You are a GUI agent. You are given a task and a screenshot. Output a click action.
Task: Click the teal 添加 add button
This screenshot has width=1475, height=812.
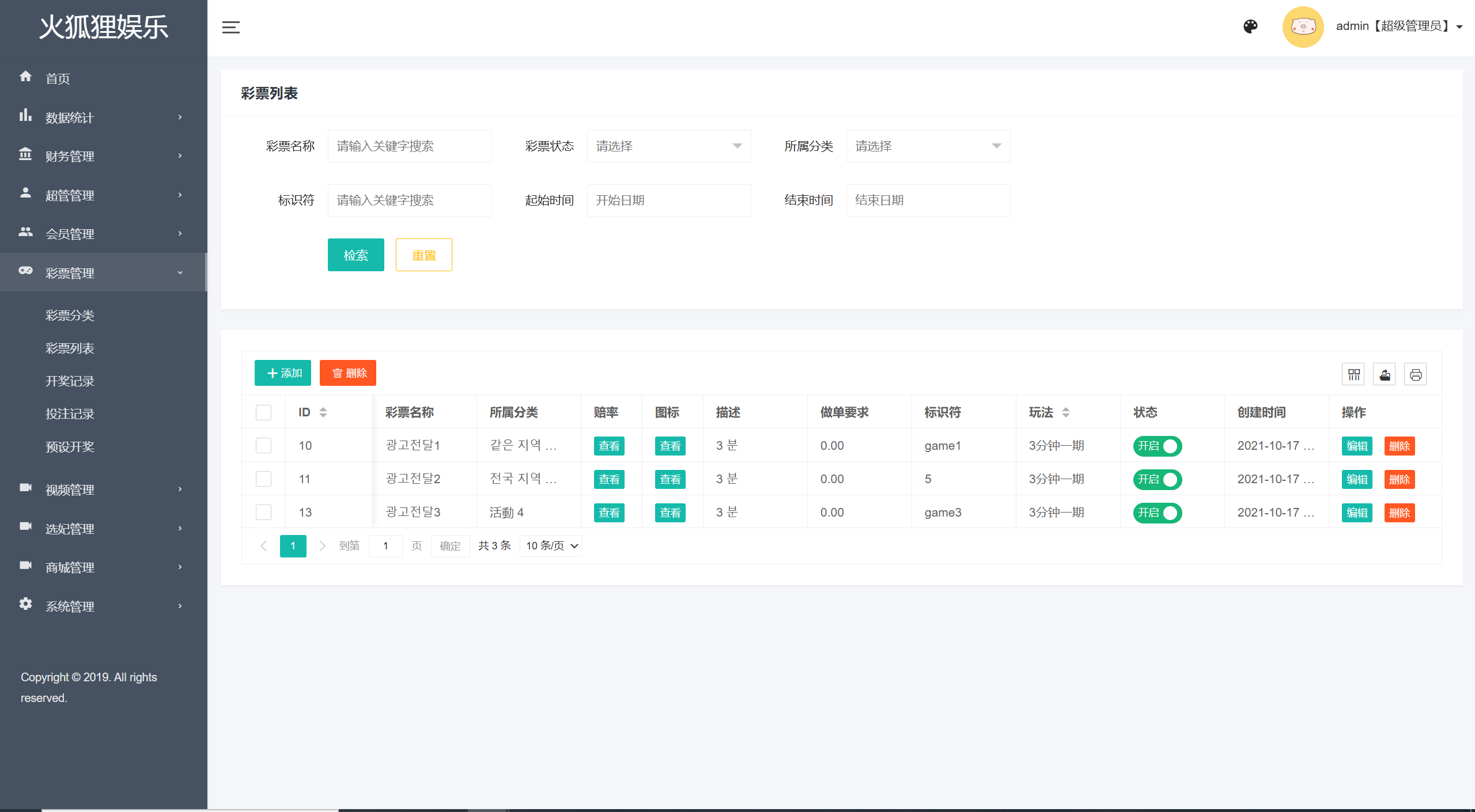coord(283,373)
